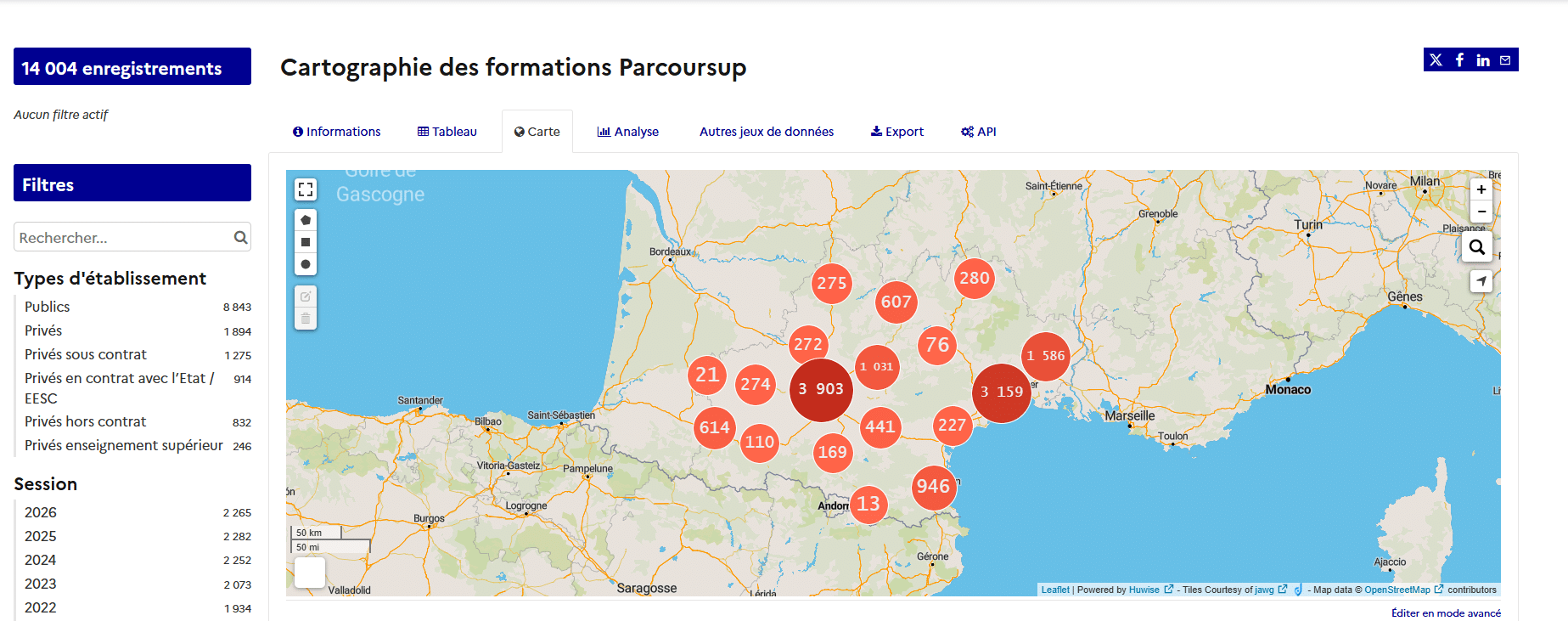Open the map location search
This screenshot has width=1568, height=621.
click(x=1477, y=247)
